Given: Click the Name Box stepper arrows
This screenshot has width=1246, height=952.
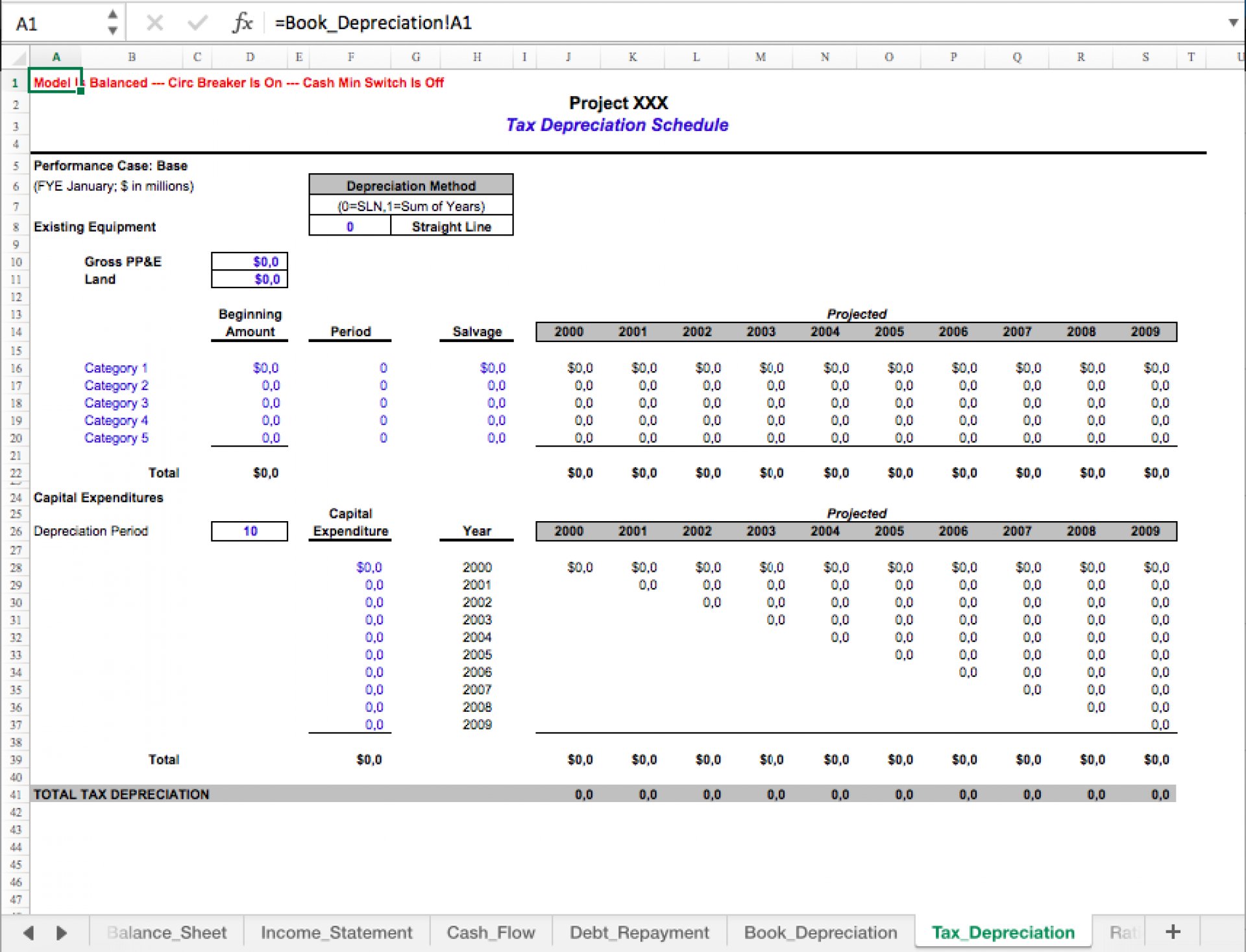Looking at the screenshot, I should tap(112, 22).
